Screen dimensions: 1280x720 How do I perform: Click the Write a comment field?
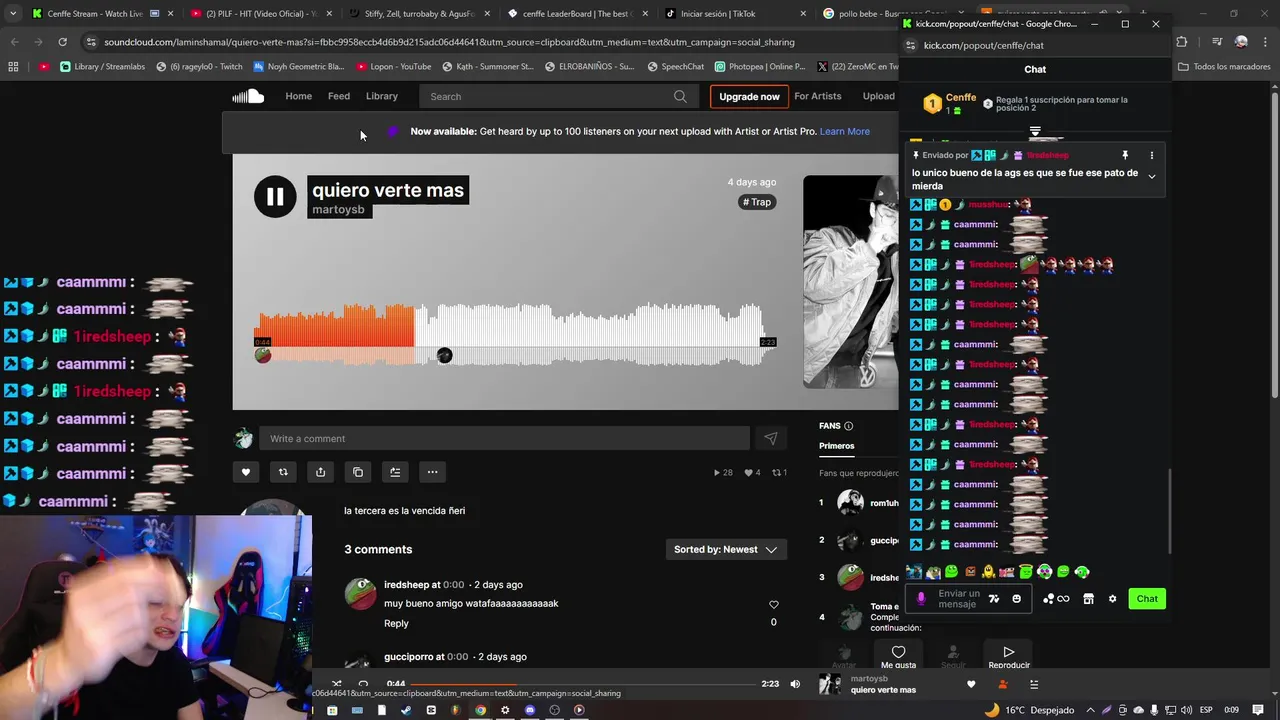point(504,438)
